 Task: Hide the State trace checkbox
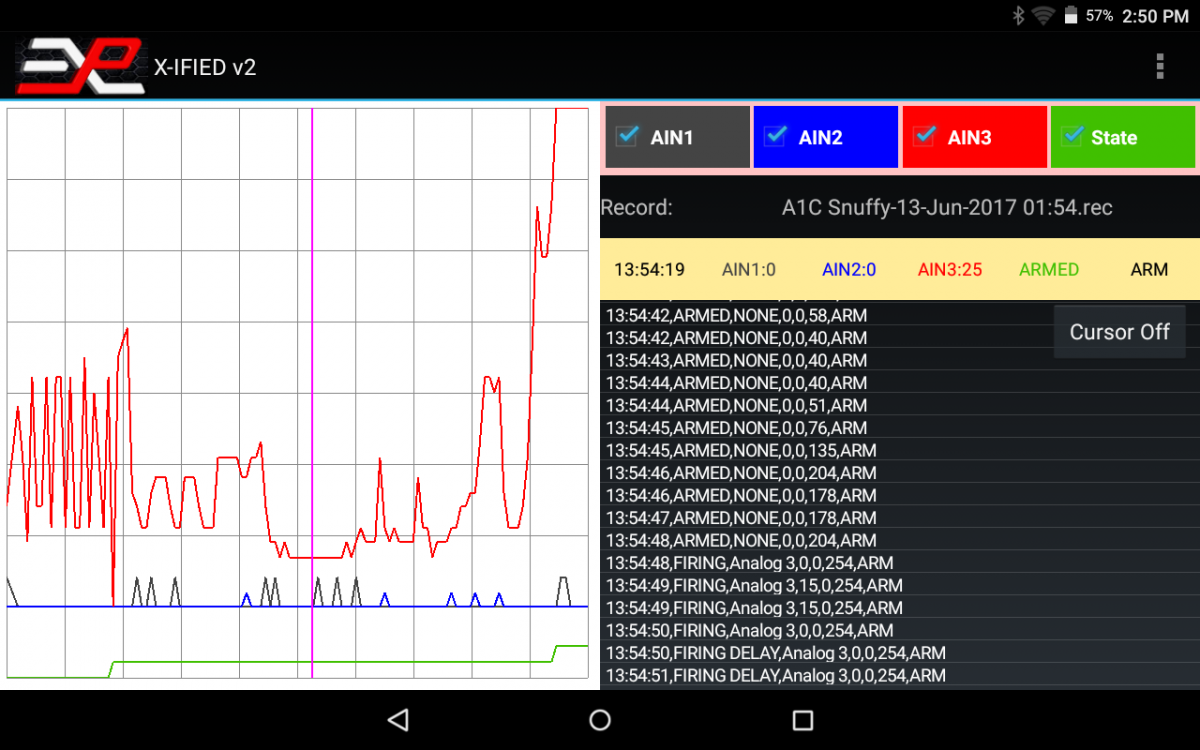coord(1072,136)
